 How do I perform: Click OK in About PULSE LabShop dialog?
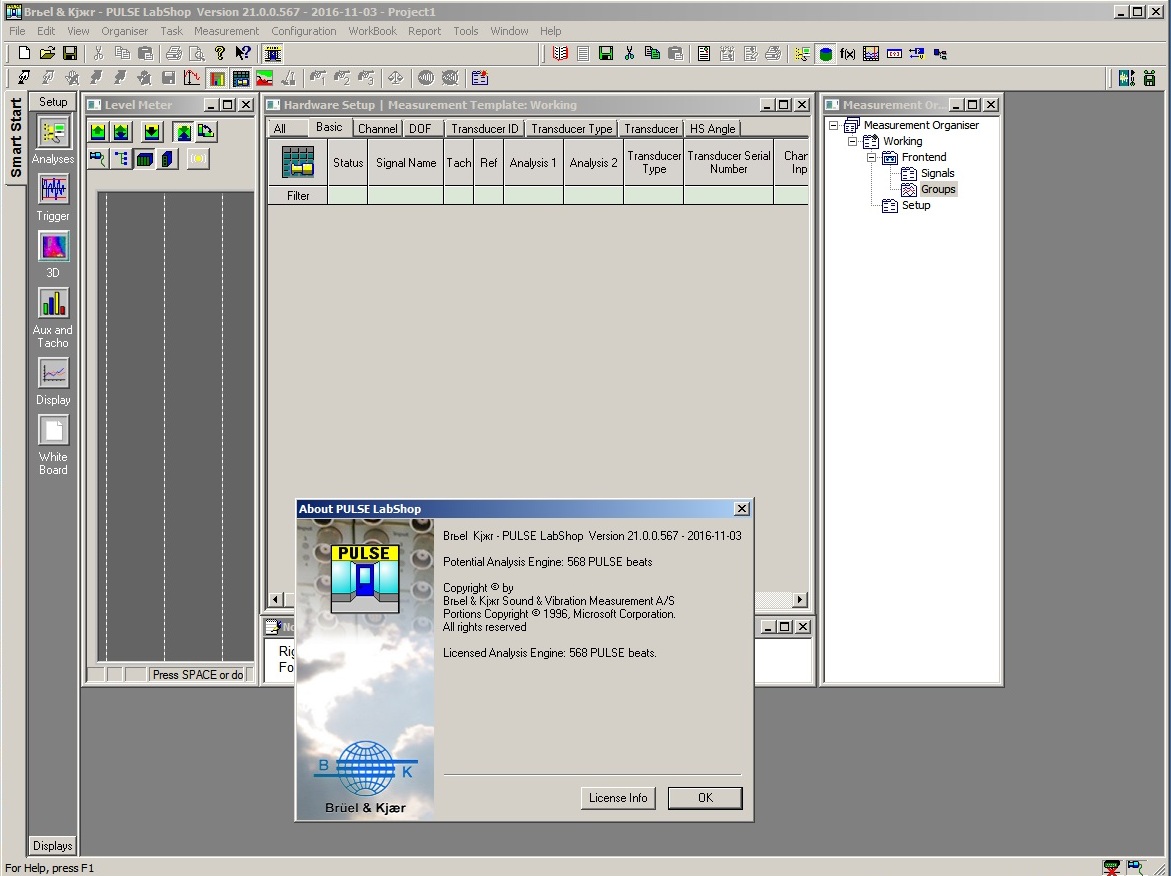[x=705, y=798]
